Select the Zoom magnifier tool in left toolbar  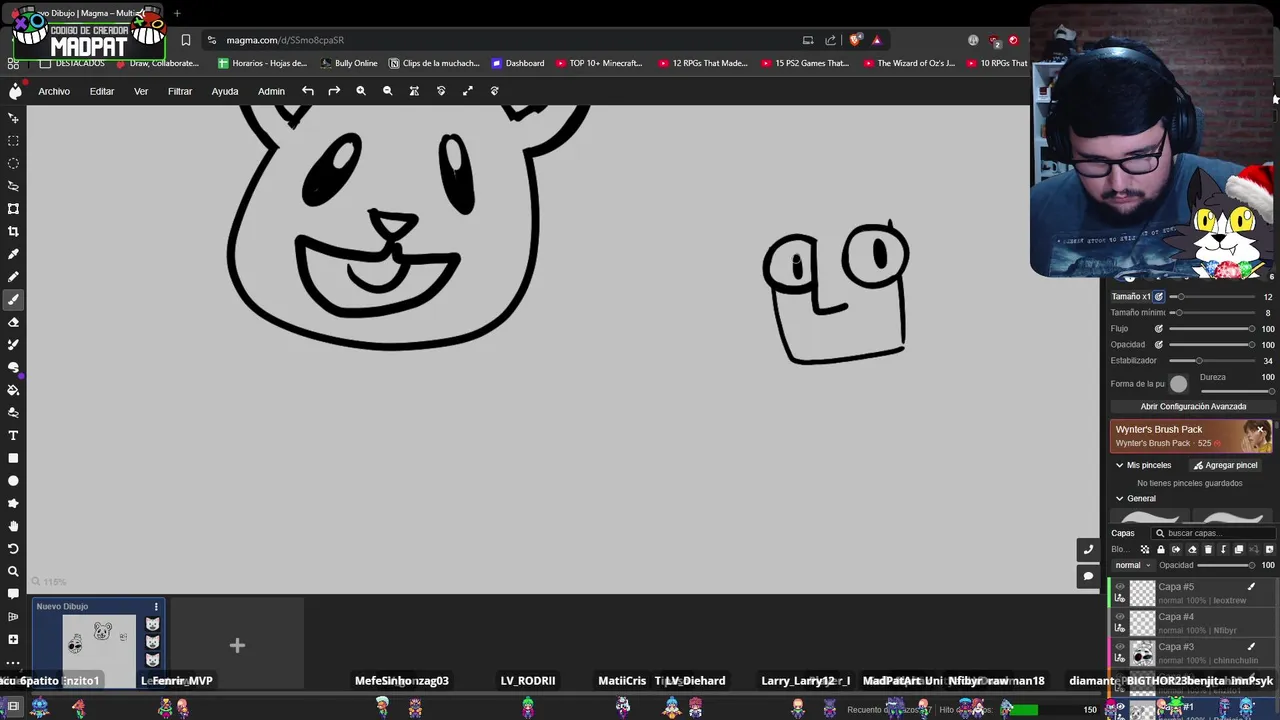(x=13, y=571)
